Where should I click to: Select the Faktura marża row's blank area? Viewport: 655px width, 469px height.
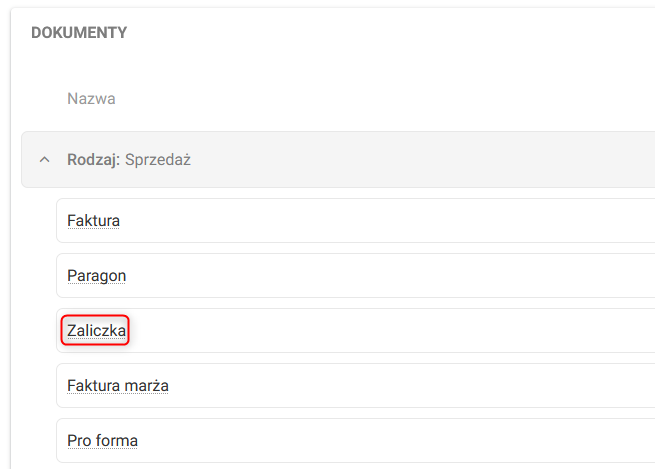(400, 385)
